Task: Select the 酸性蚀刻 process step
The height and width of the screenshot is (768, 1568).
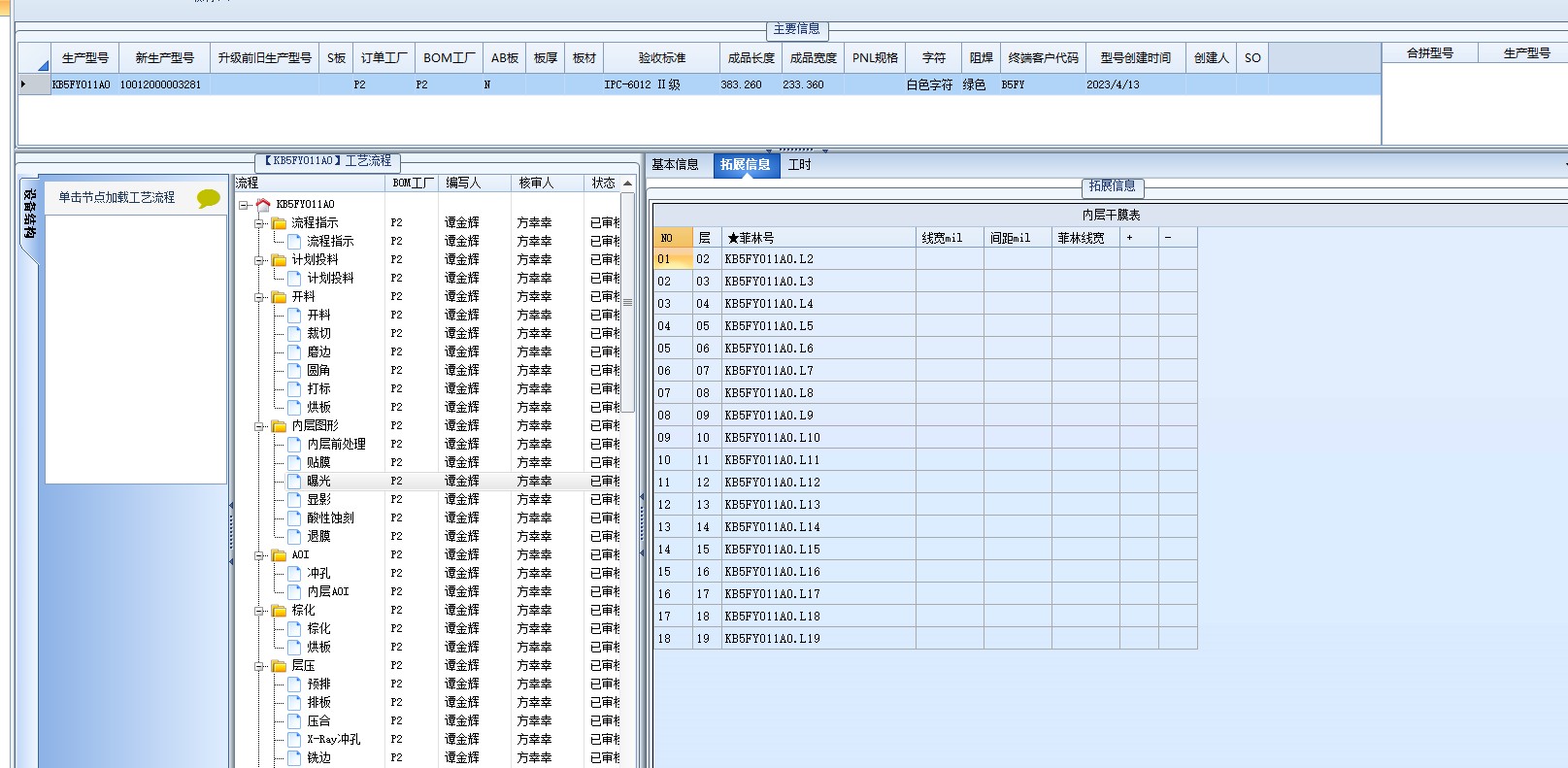Action: 331,518
